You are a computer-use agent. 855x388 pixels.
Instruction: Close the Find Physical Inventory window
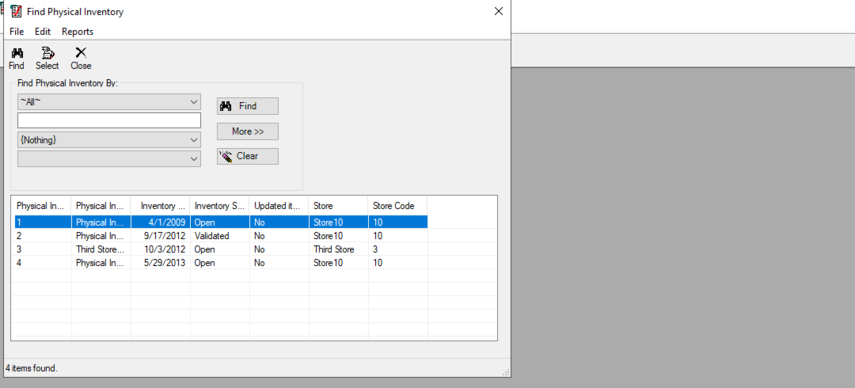498,11
